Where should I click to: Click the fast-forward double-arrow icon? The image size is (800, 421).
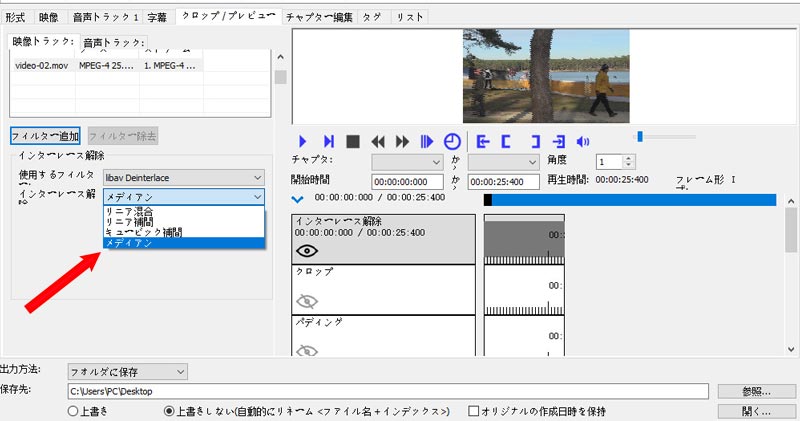(403, 141)
